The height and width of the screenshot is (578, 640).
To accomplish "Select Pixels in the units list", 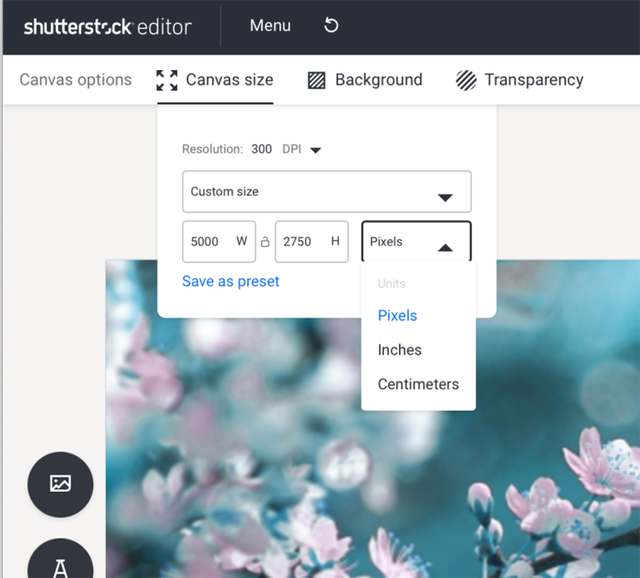I will [x=397, y=316].
